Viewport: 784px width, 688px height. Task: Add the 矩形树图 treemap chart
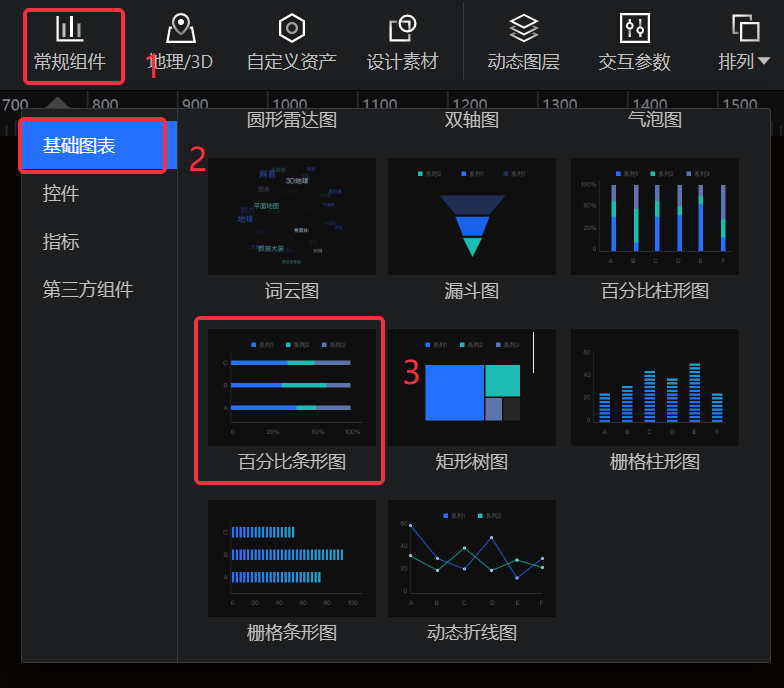(472, 388)
